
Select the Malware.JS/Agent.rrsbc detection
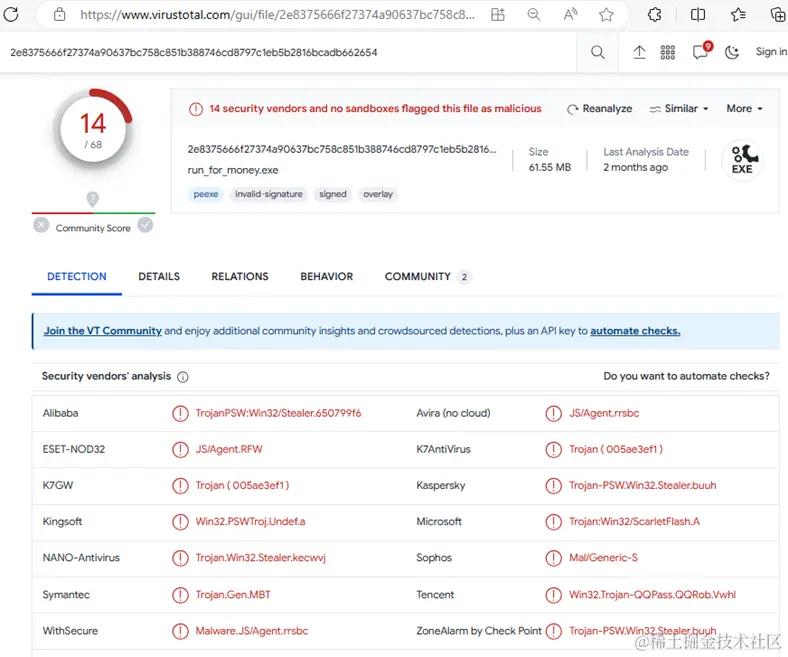252,631
